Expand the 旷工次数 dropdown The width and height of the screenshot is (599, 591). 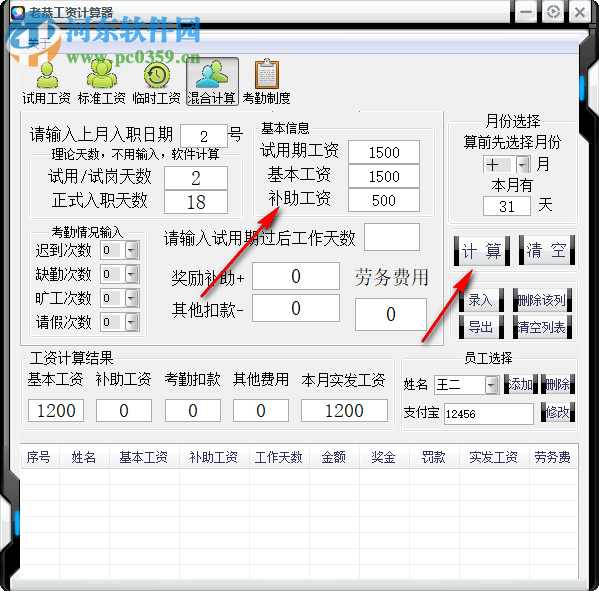[131, 298]
